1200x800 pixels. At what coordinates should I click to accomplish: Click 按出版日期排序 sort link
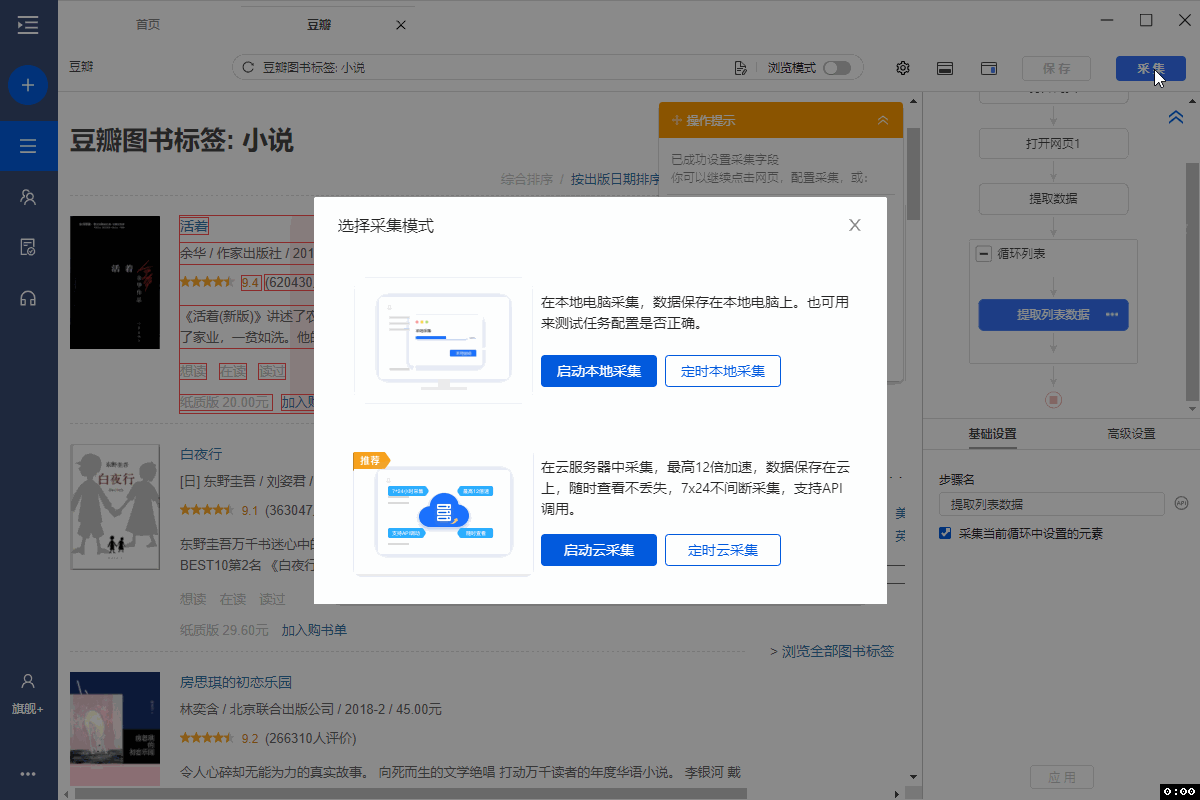click(615, 180)
